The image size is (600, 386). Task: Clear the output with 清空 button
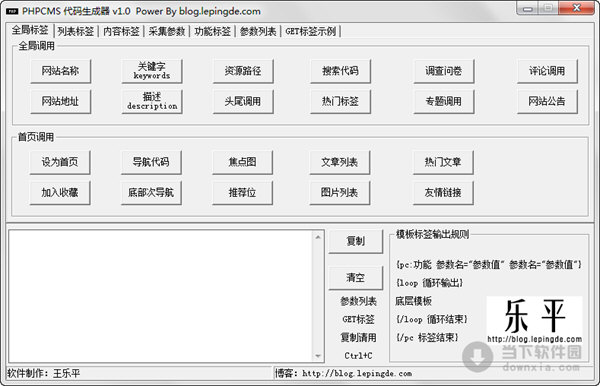[355, 277]
